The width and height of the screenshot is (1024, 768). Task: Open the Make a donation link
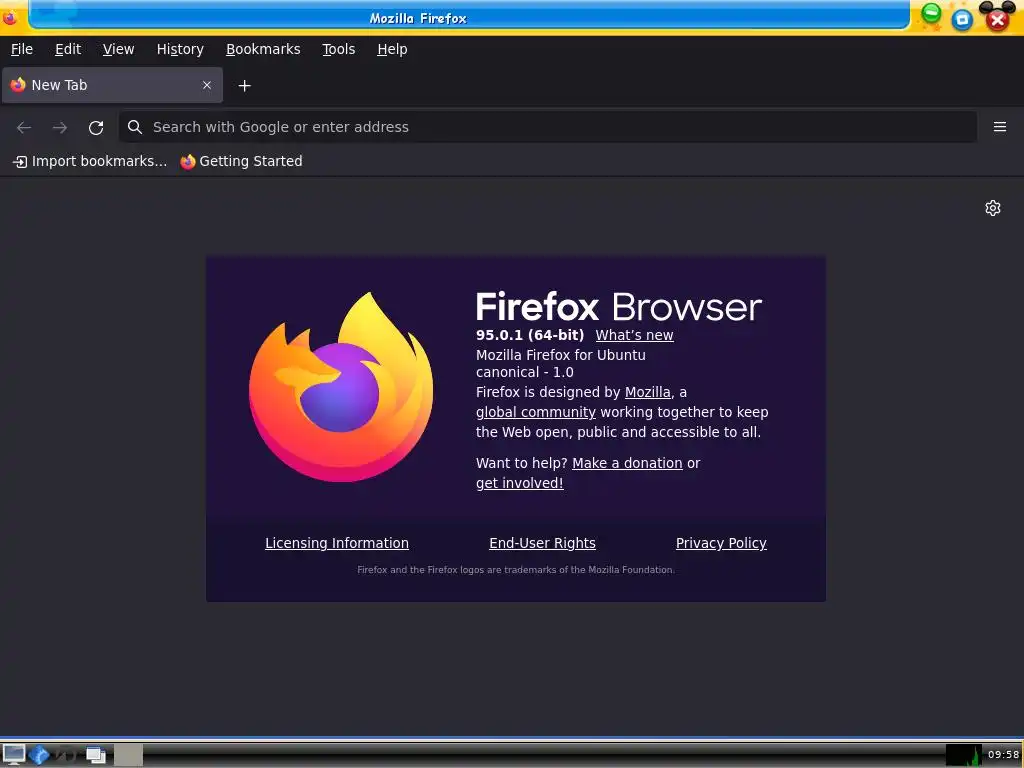coord(627,463)
